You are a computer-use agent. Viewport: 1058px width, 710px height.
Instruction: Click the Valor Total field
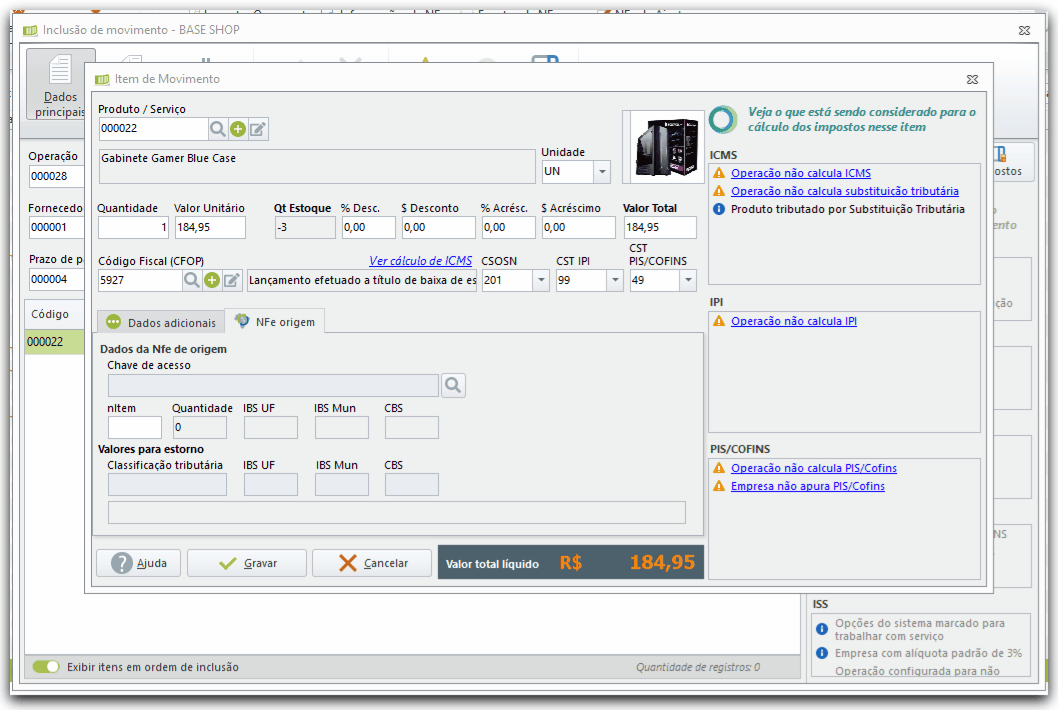tap(660, 227)
